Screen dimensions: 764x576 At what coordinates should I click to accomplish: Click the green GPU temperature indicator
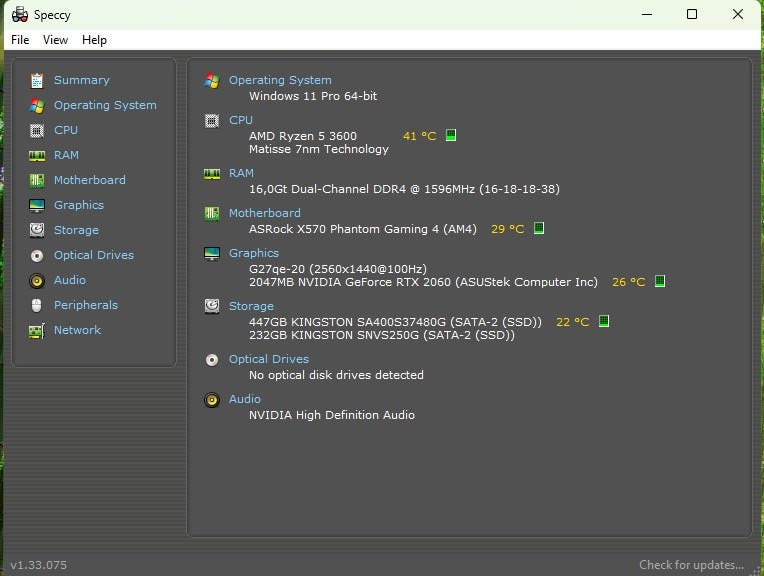(x=660, y=282)
